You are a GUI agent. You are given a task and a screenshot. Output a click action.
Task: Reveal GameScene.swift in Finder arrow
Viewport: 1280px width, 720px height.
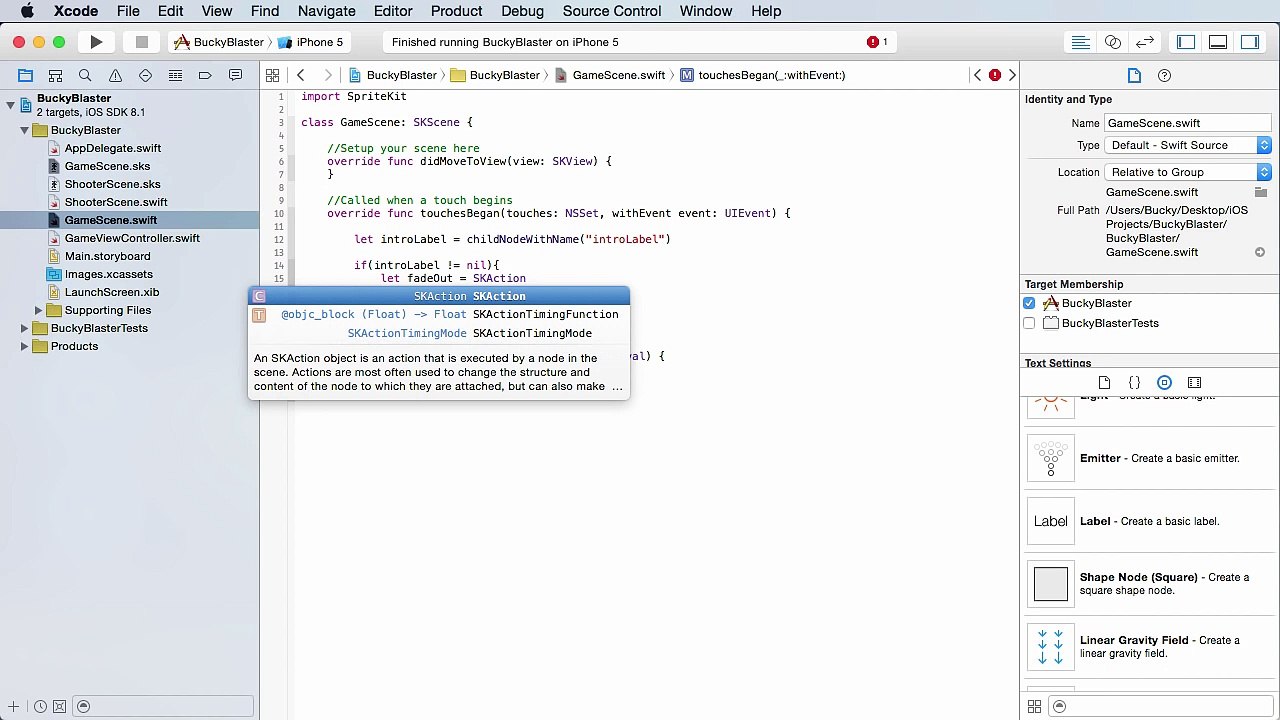pos(1260,252)
